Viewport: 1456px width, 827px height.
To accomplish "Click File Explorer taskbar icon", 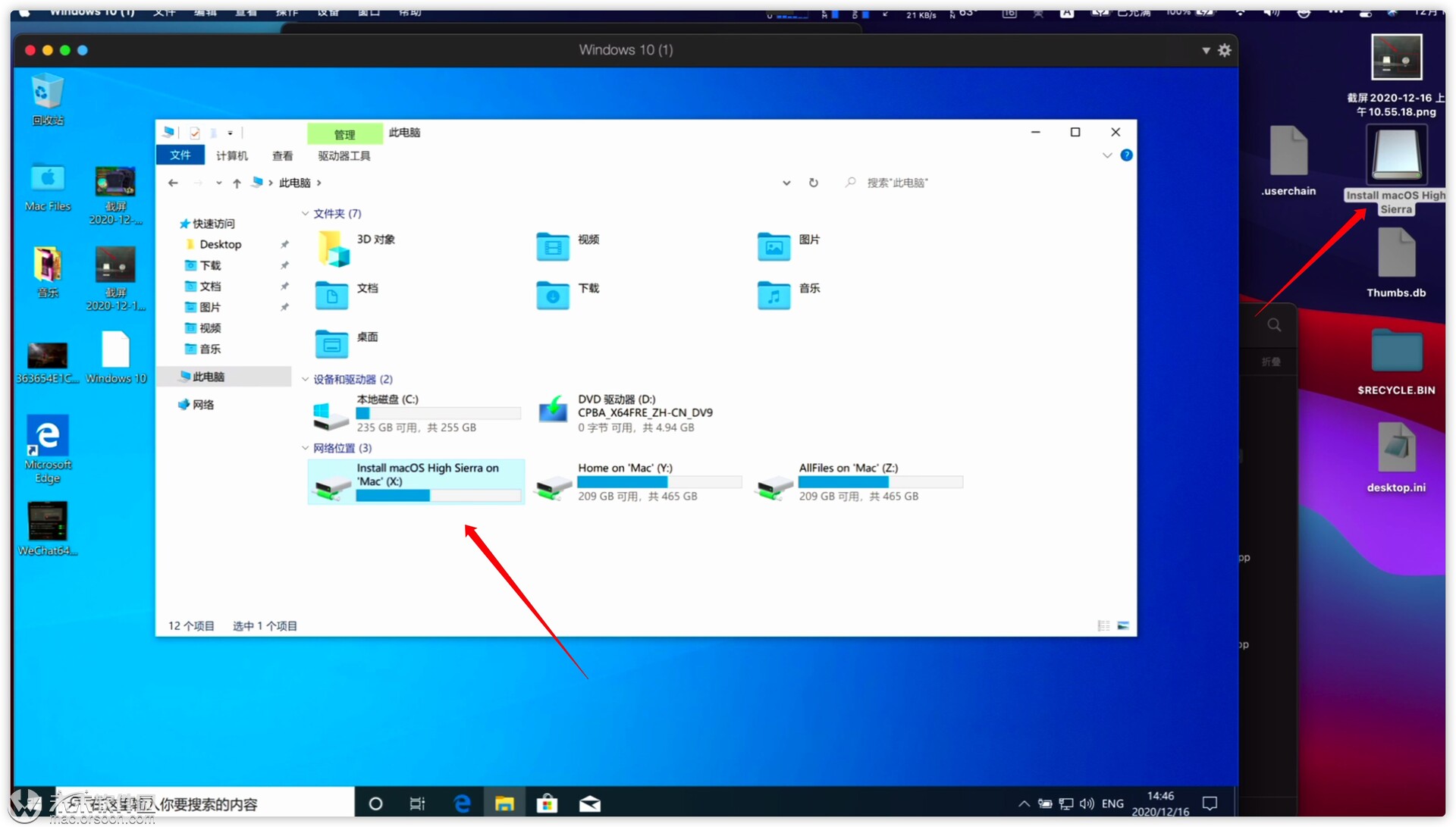I will click(x=504, y=804).
